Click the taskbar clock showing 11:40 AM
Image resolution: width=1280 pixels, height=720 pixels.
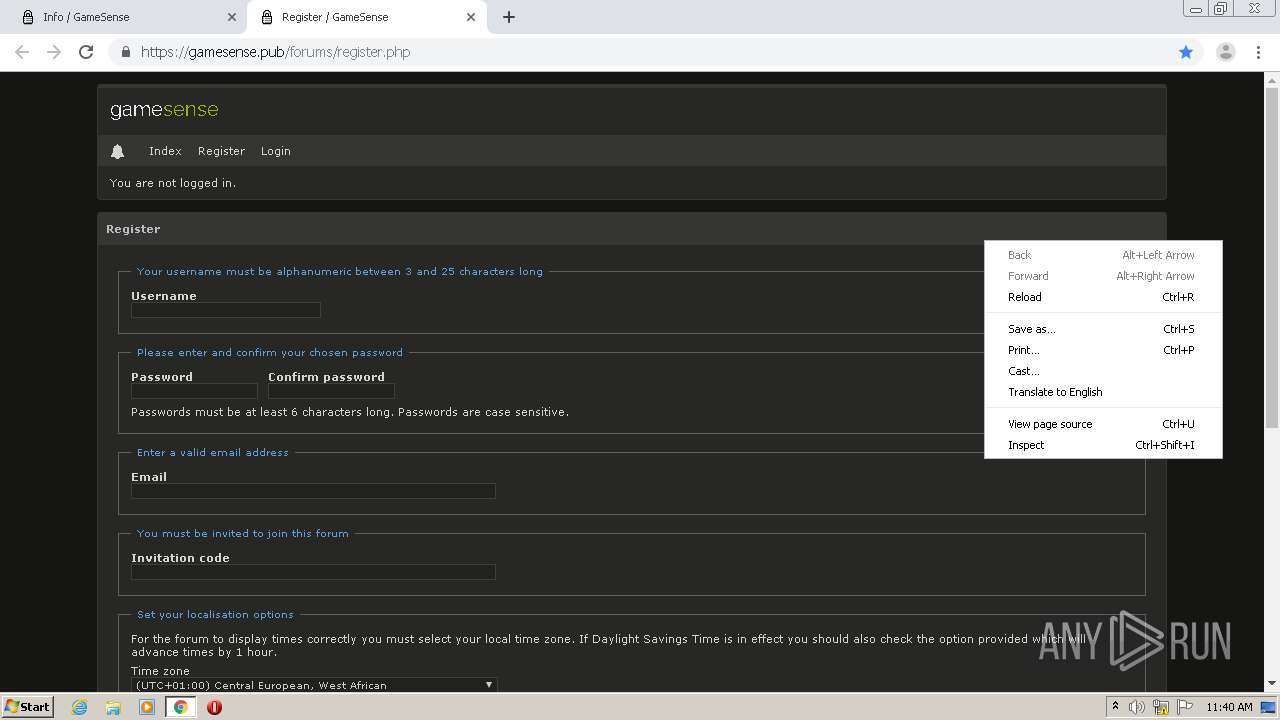1229,707
